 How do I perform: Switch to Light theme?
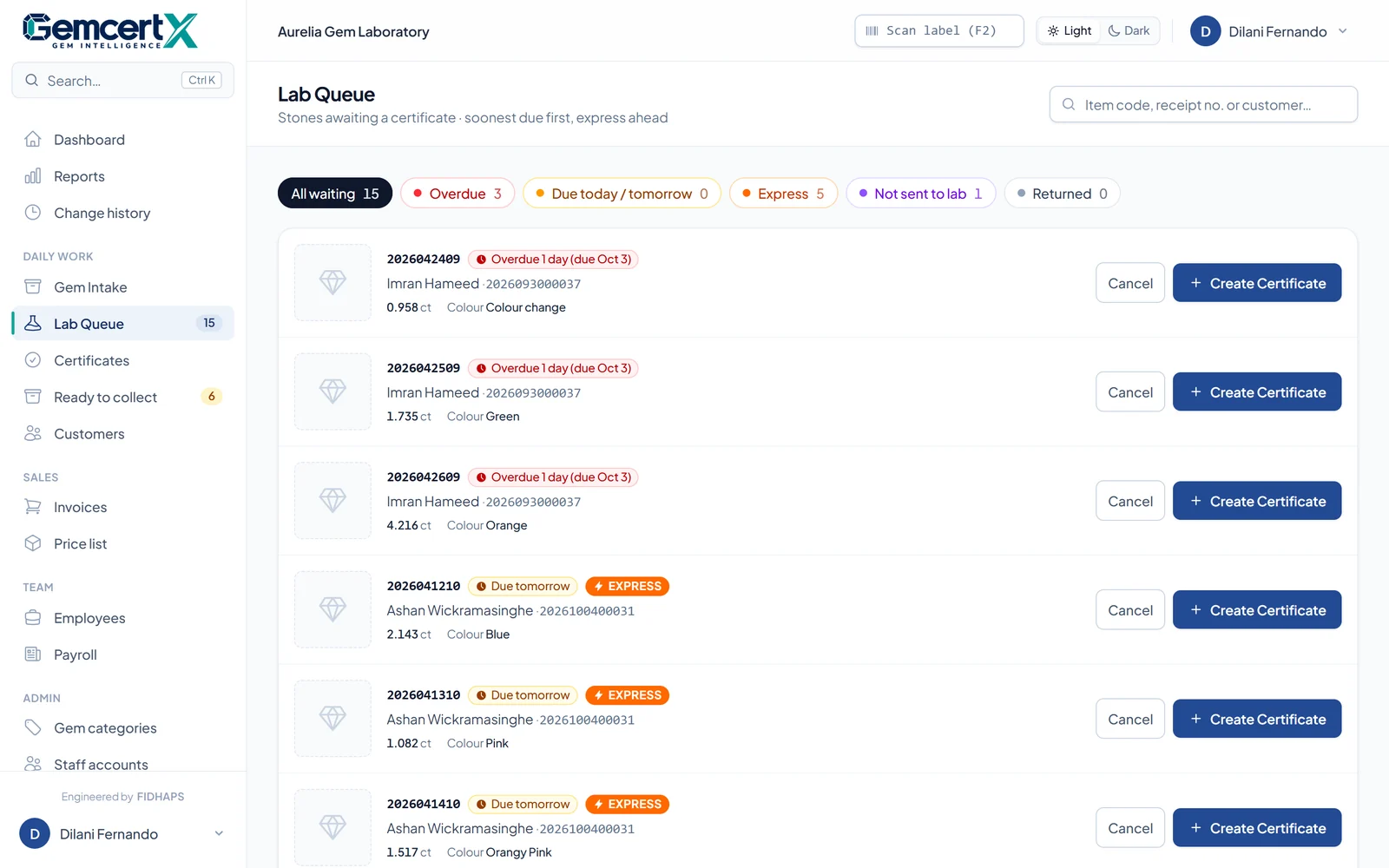click(1069, 30)
